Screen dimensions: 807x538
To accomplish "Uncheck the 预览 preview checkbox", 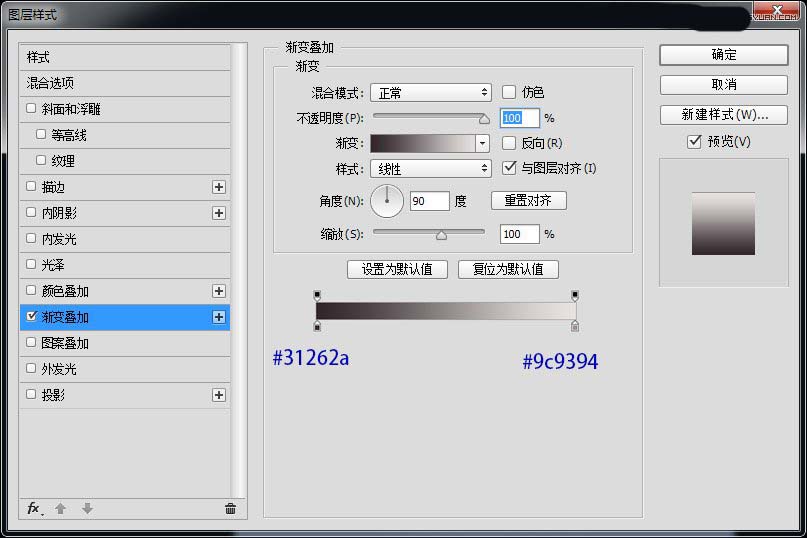I will click(694, 142).
